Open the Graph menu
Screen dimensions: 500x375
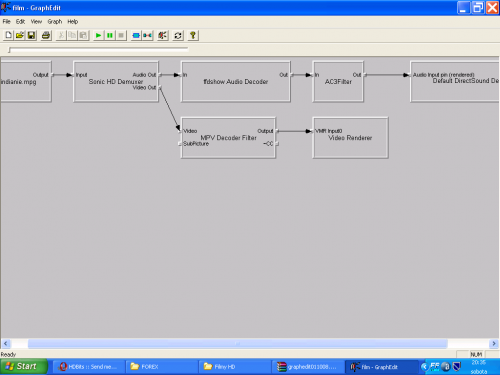55,22
